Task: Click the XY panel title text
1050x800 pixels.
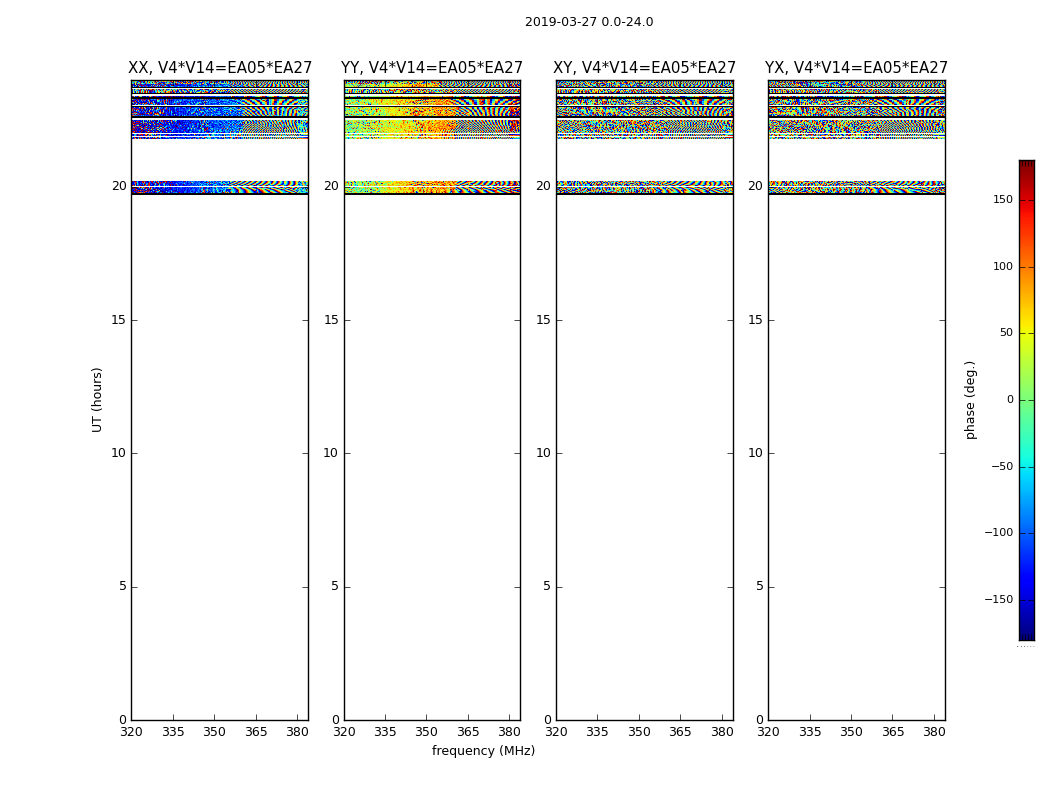Action: click(x=645, y=68)
